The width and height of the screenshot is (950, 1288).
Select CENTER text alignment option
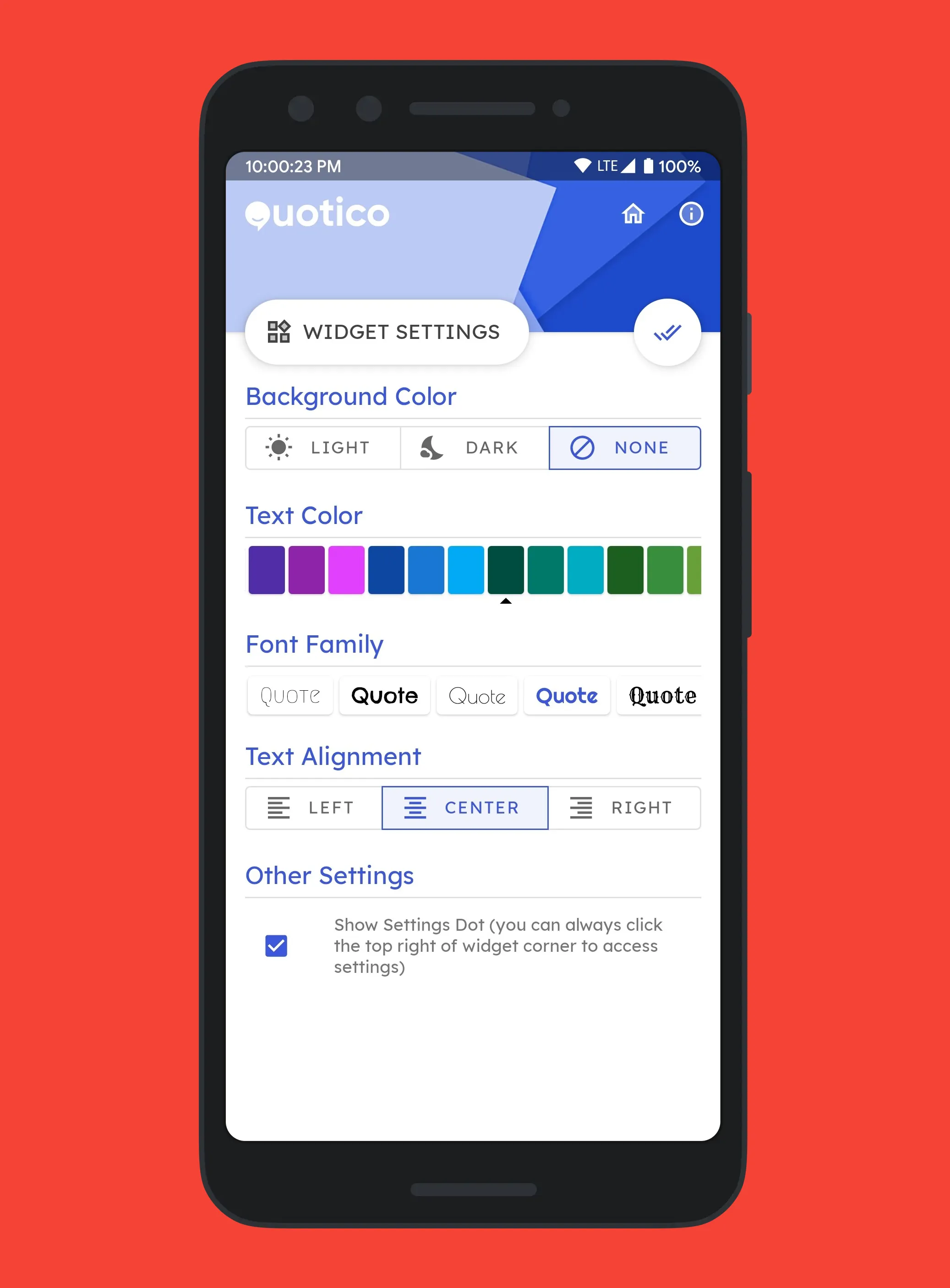pos(465,807)
